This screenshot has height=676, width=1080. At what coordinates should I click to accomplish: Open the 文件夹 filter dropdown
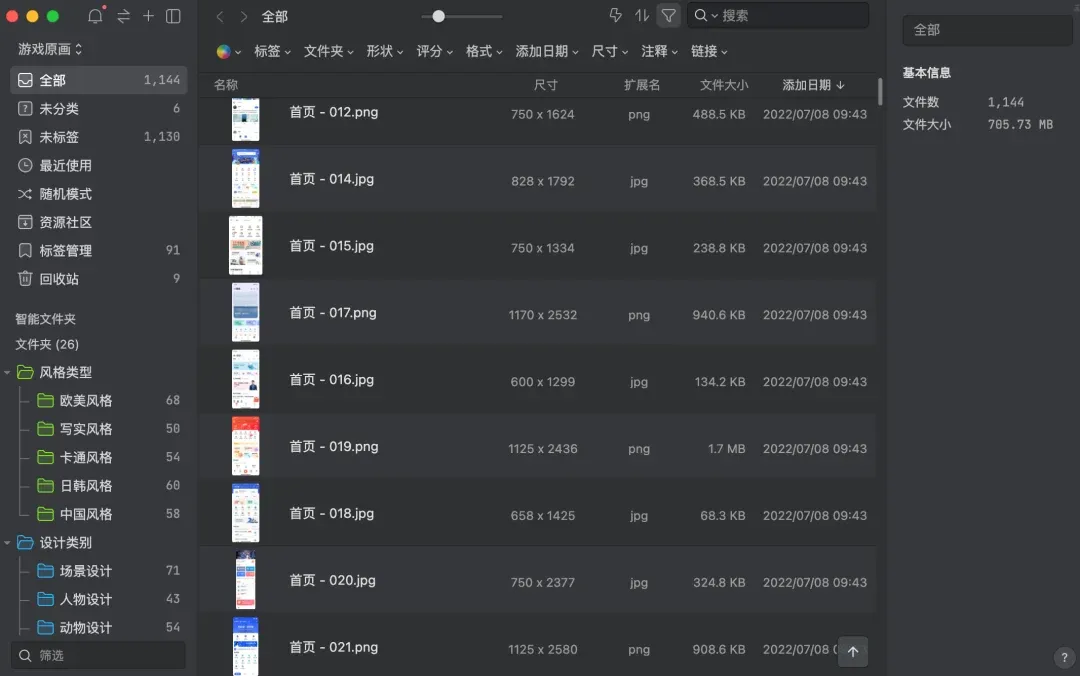click(x=329, y=52)
